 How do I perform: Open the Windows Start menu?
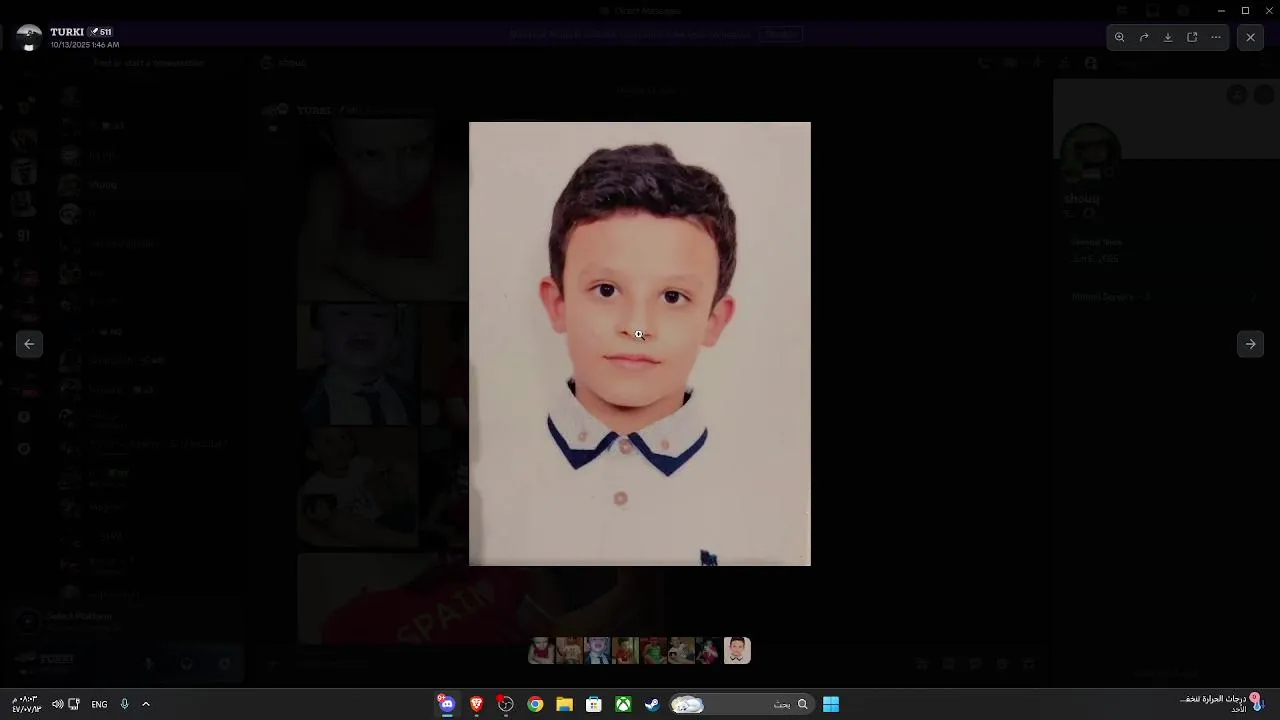click(x=831, y=704)
